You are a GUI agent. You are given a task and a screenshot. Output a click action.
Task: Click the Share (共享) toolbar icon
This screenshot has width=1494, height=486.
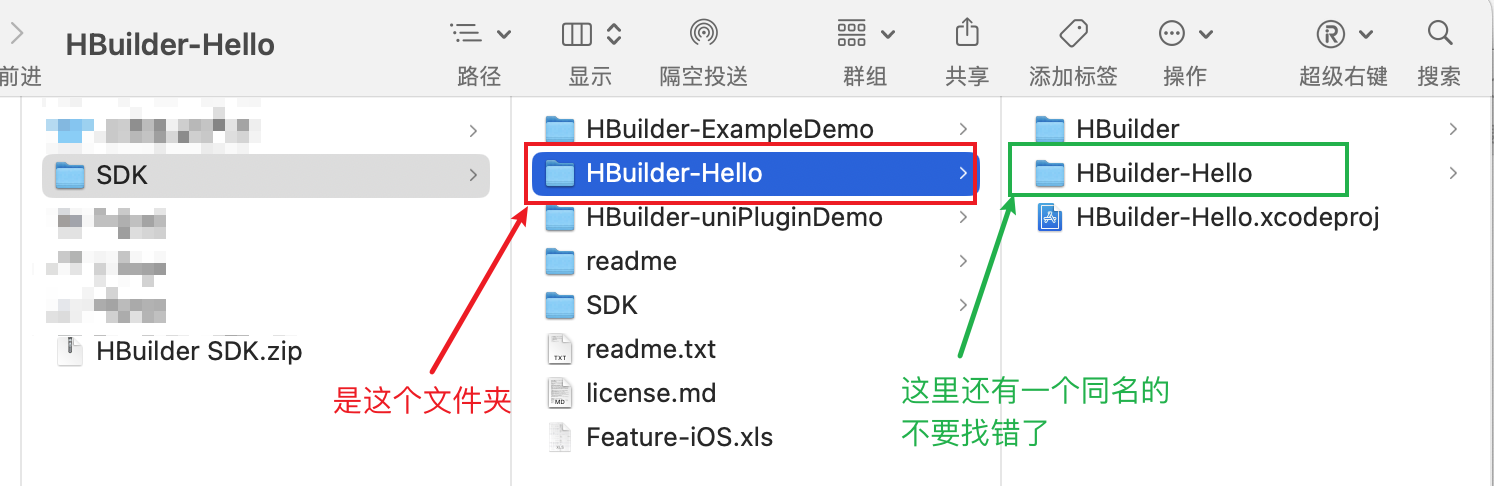click(x=966, y=33)
